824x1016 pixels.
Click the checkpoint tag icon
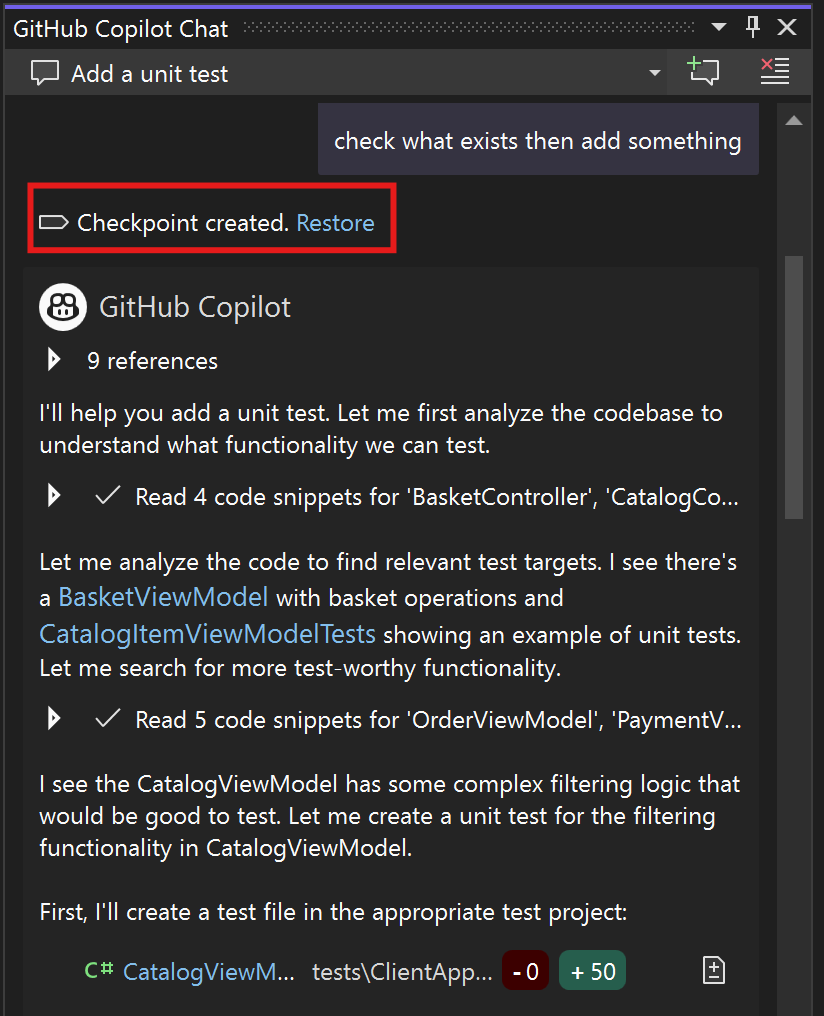[x=54, y=223]
